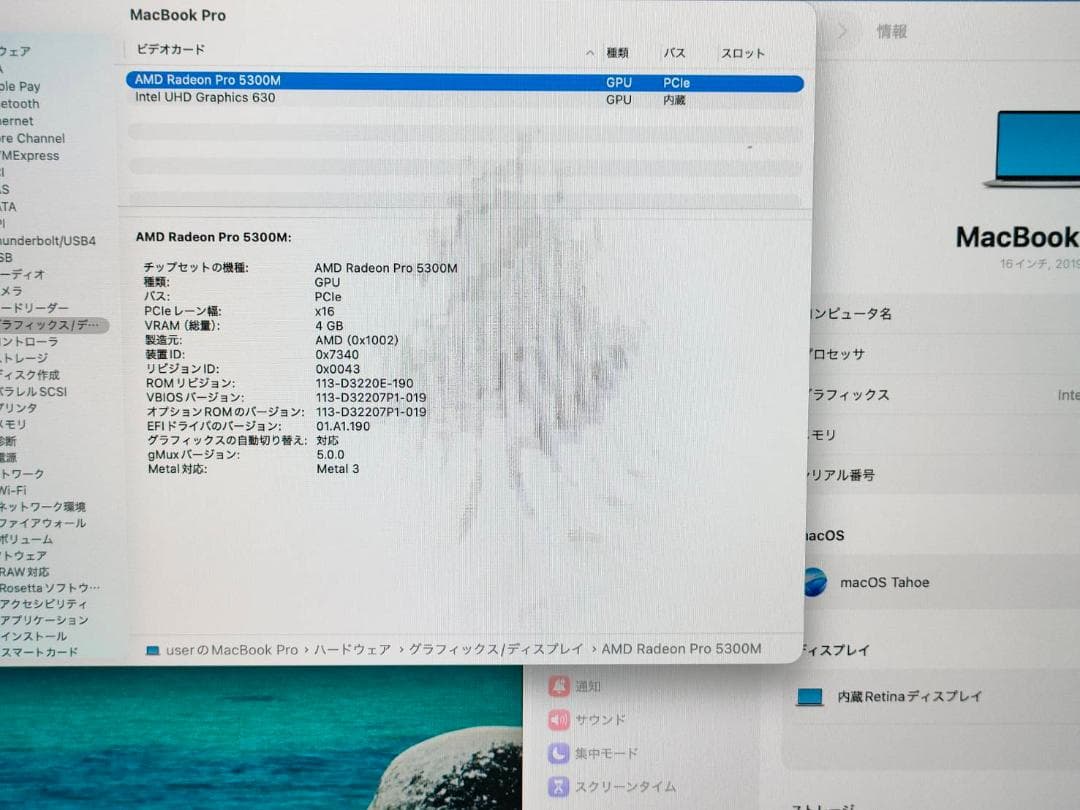Click EFI driver version 01.A1.190
Image resolution: width=1080 pixels, height=810 pixels.
click(343, 426)
